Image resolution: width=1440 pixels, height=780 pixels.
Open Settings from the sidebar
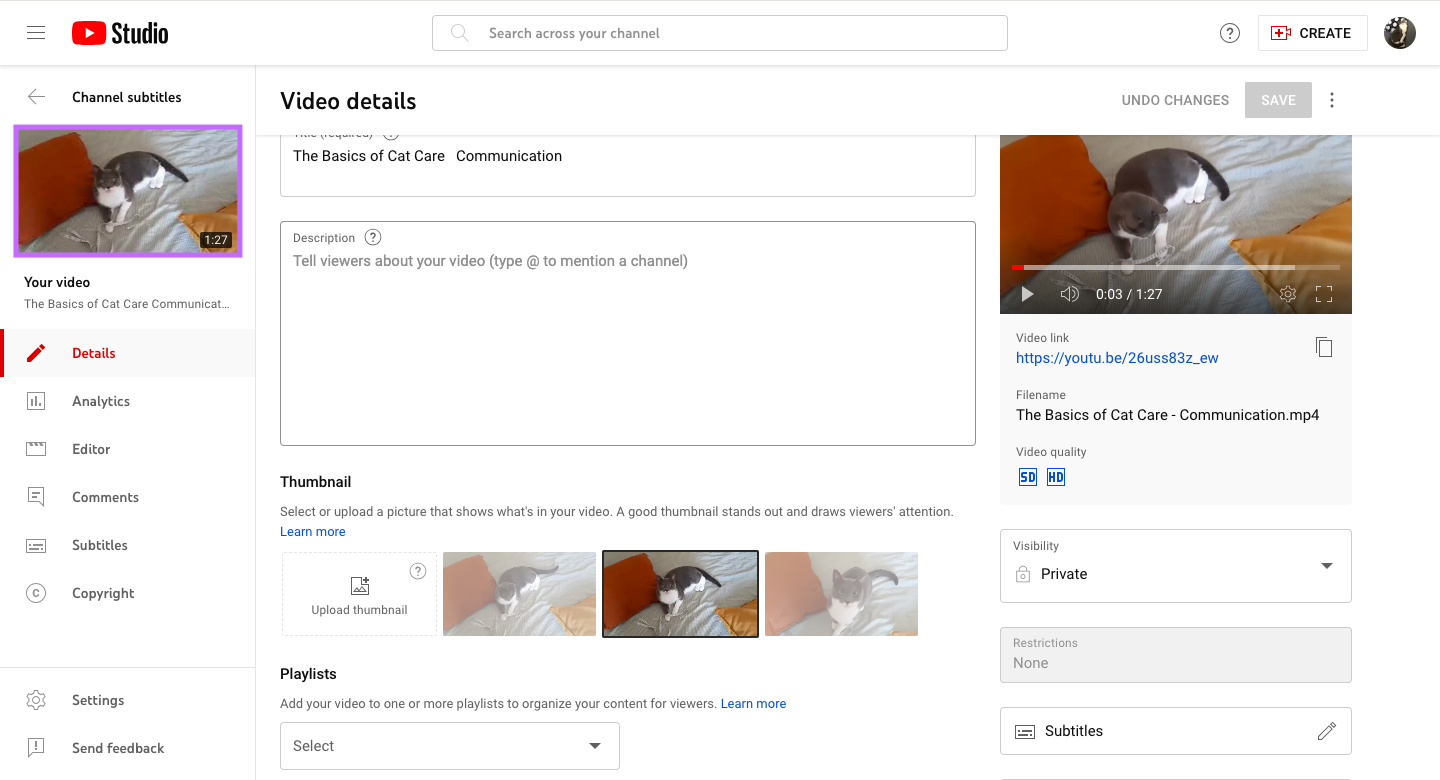97,699
